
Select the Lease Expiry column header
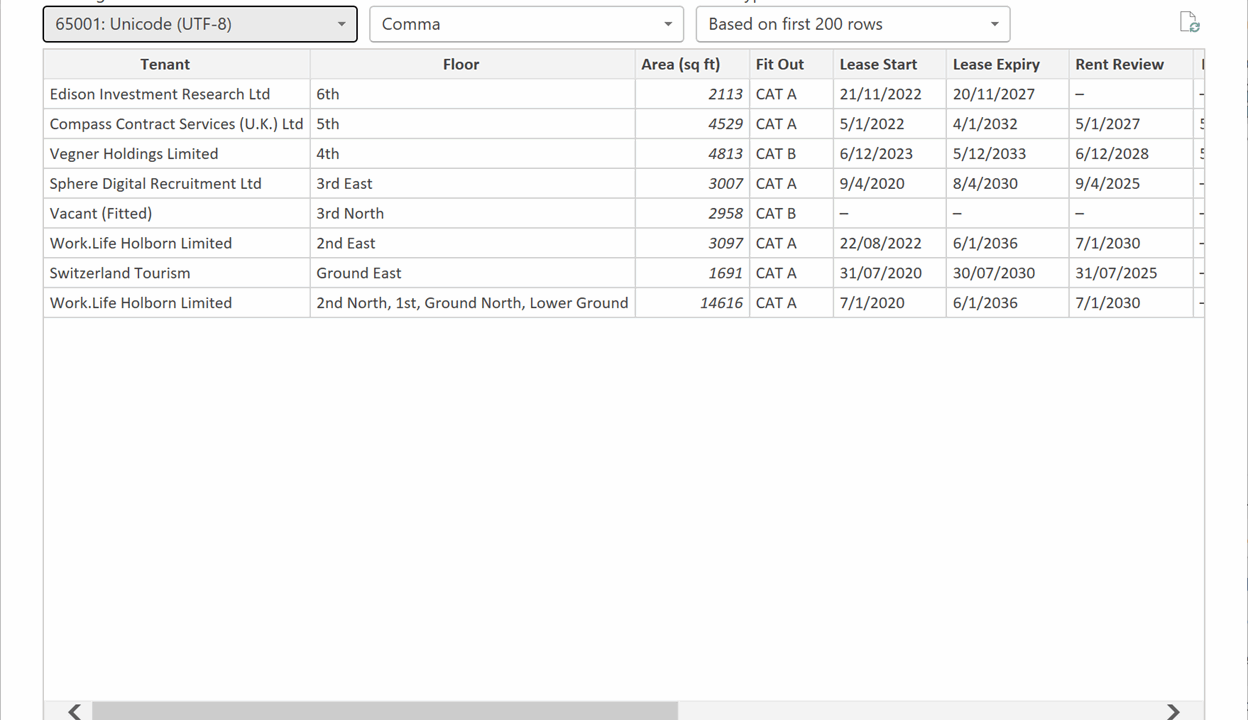1007,64
